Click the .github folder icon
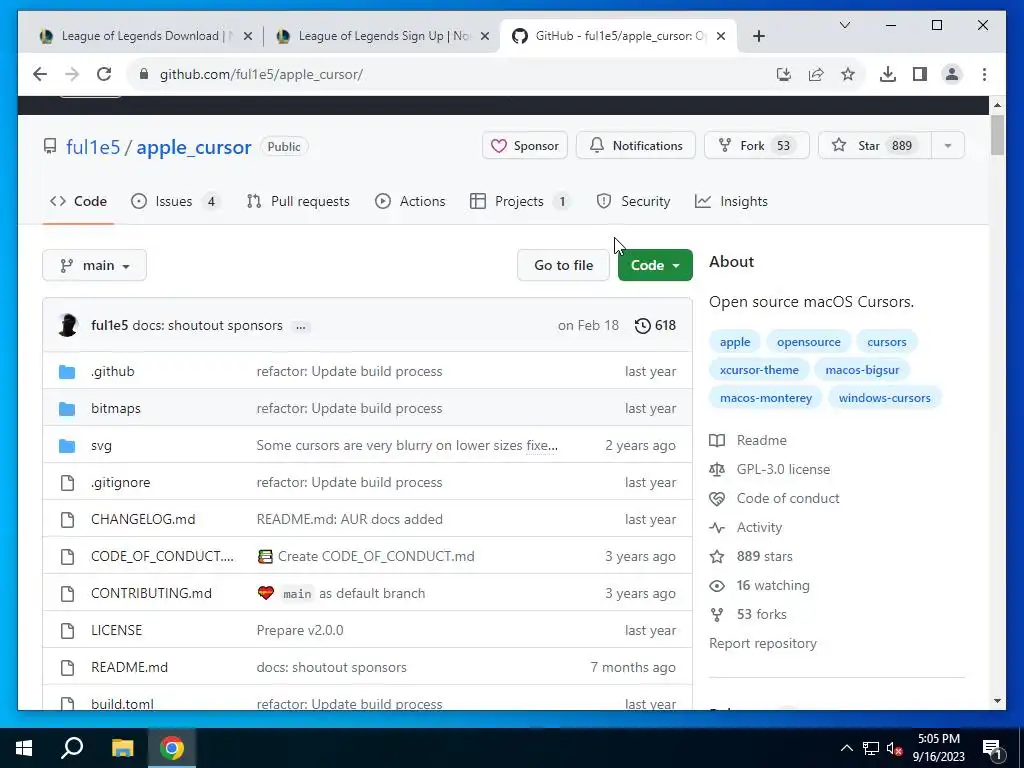The height and width of the screenshot is (768, 1024). point(67,372)
